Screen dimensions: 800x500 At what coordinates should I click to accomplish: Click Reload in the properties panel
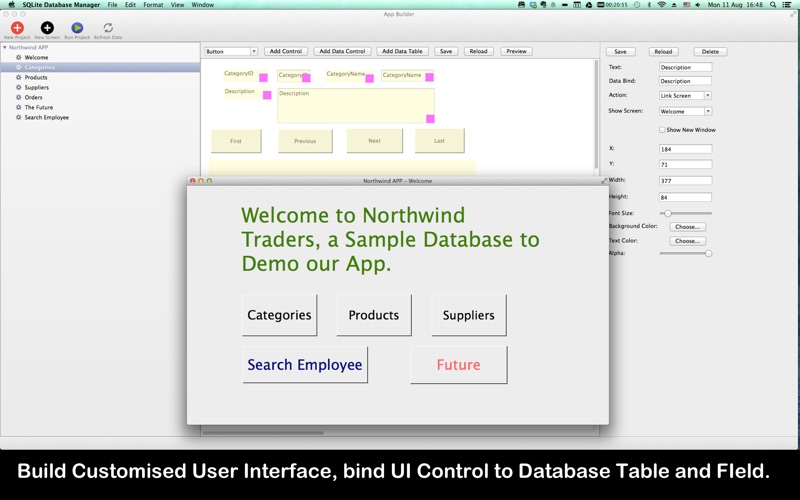[663, 52]
